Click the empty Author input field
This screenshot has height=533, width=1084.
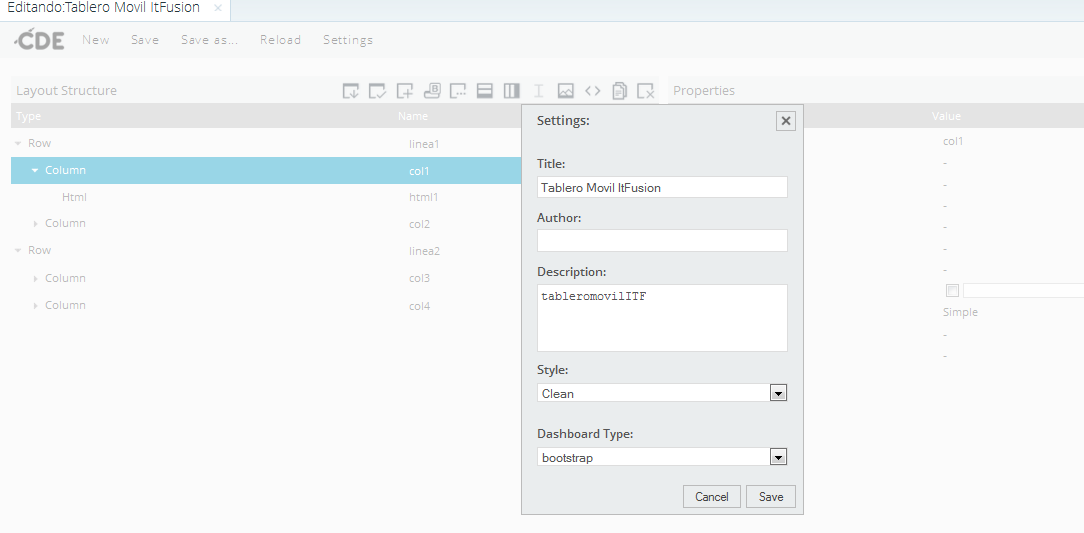click(x=662, y=241)
